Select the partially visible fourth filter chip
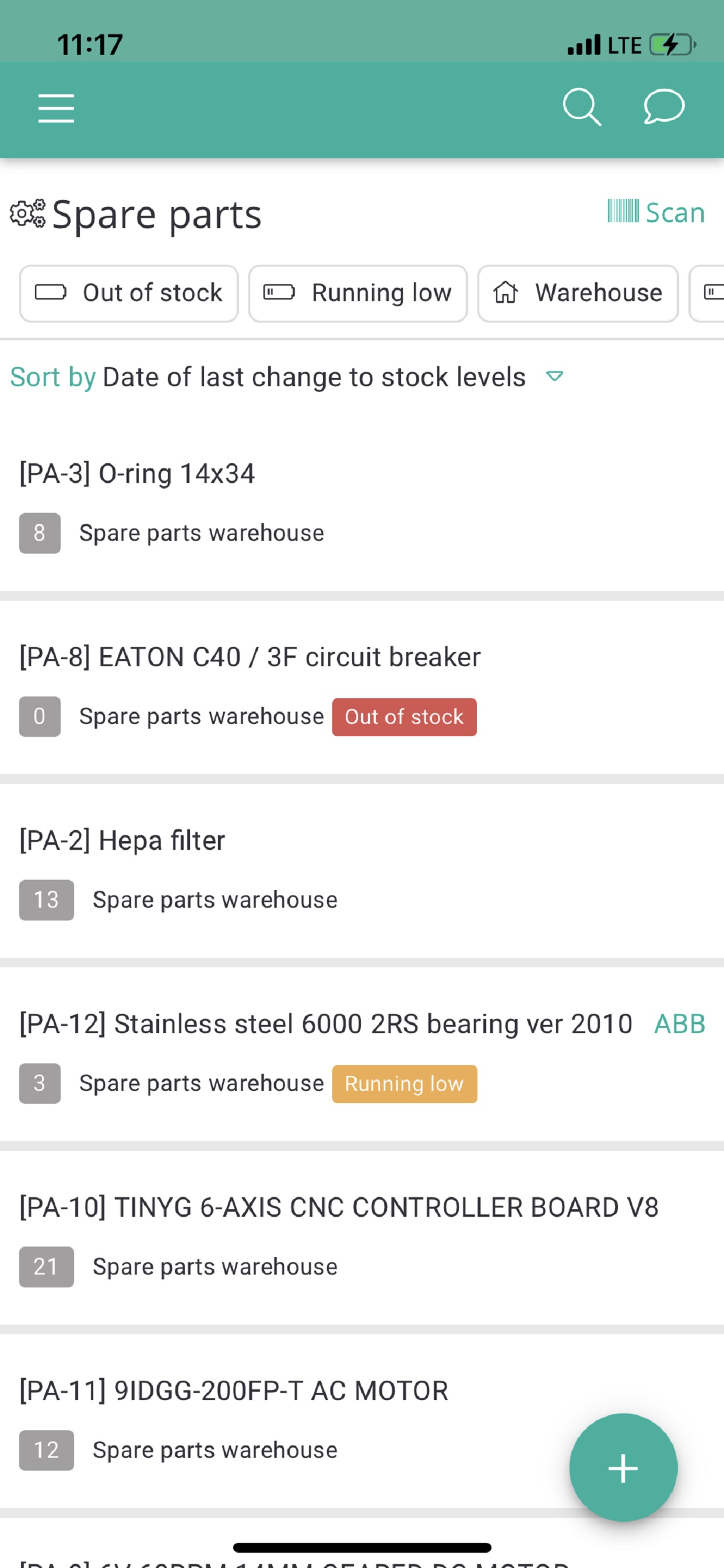Screen dimensions: 724x1568 (x=707, y=293)
